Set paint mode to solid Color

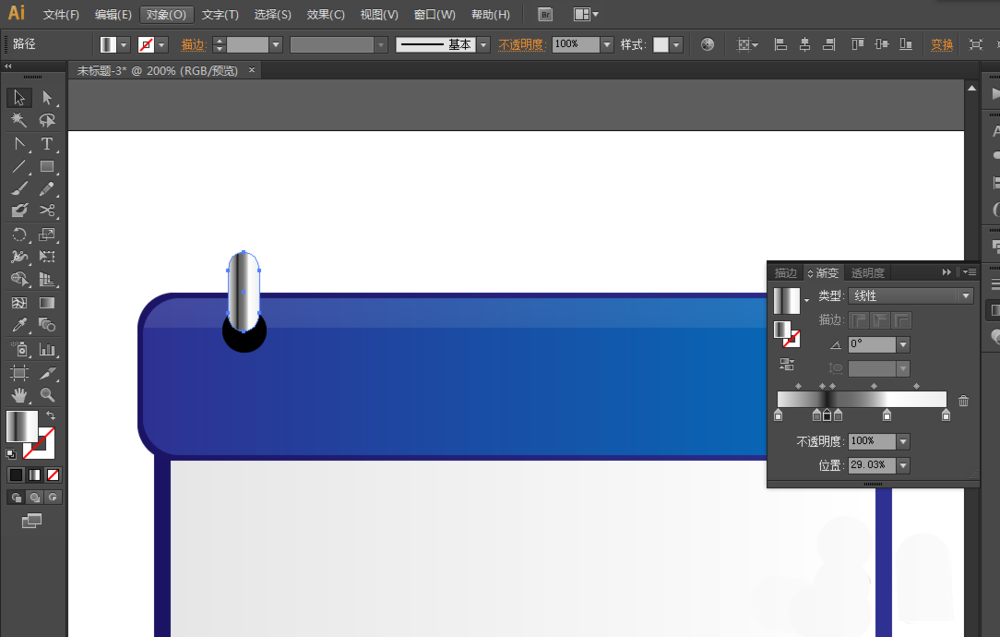point(16,474)
